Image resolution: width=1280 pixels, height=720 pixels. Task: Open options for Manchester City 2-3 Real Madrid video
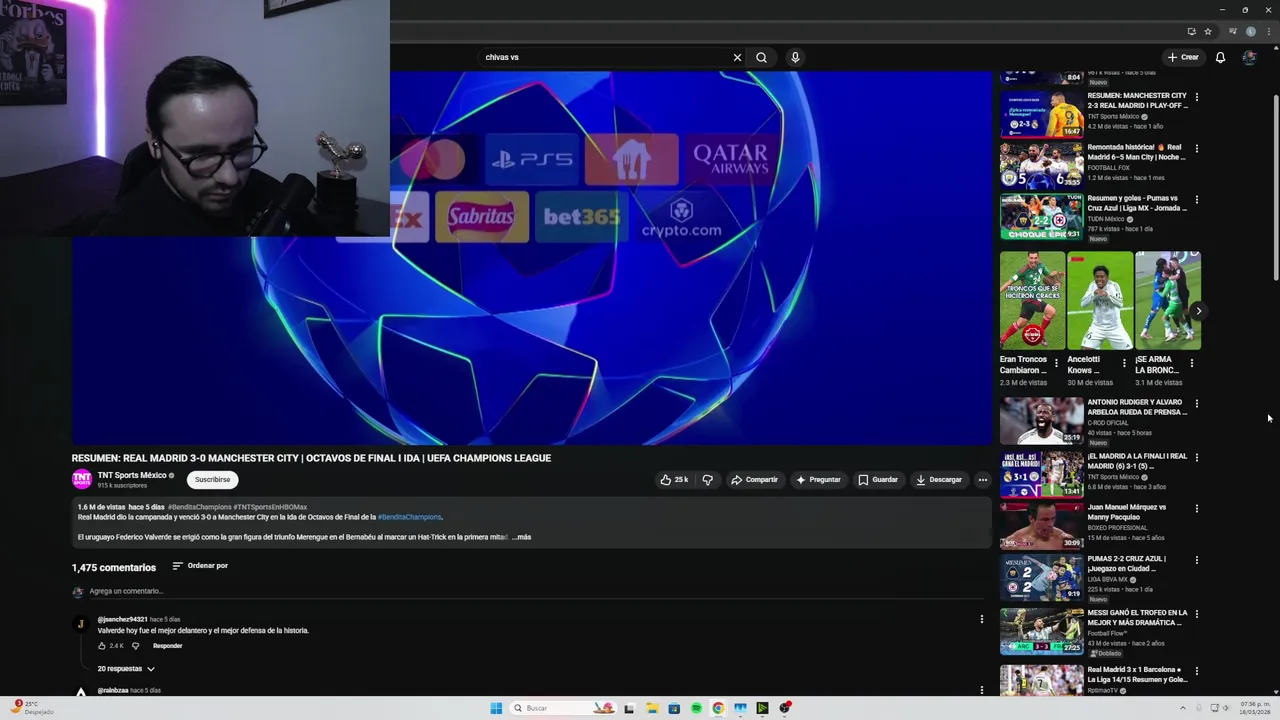1196,97
